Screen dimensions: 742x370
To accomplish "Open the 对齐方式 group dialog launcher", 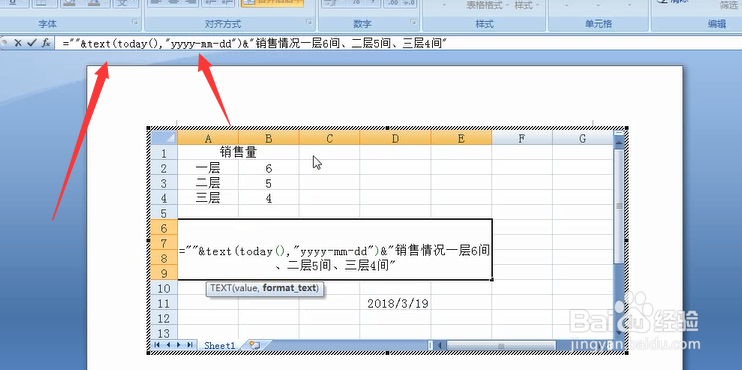I will point(309,22).
